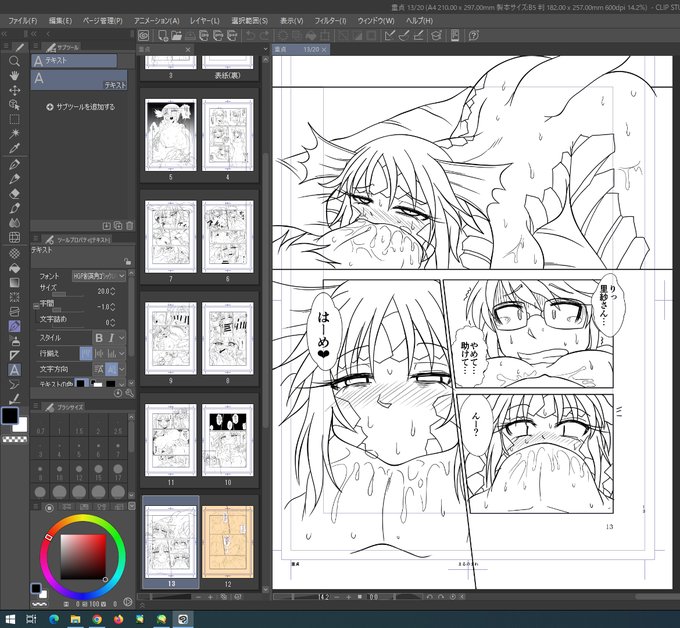
Task: Click the main black foreground color swatch
Action: (x=10, y=415)
